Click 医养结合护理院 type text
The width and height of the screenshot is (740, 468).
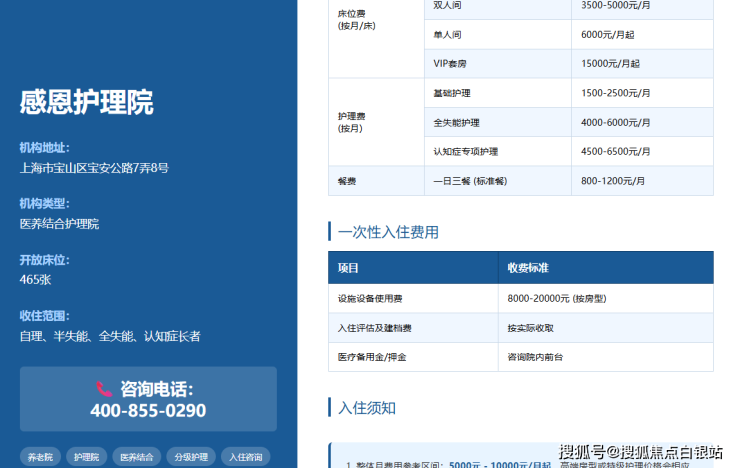[59, 224]
